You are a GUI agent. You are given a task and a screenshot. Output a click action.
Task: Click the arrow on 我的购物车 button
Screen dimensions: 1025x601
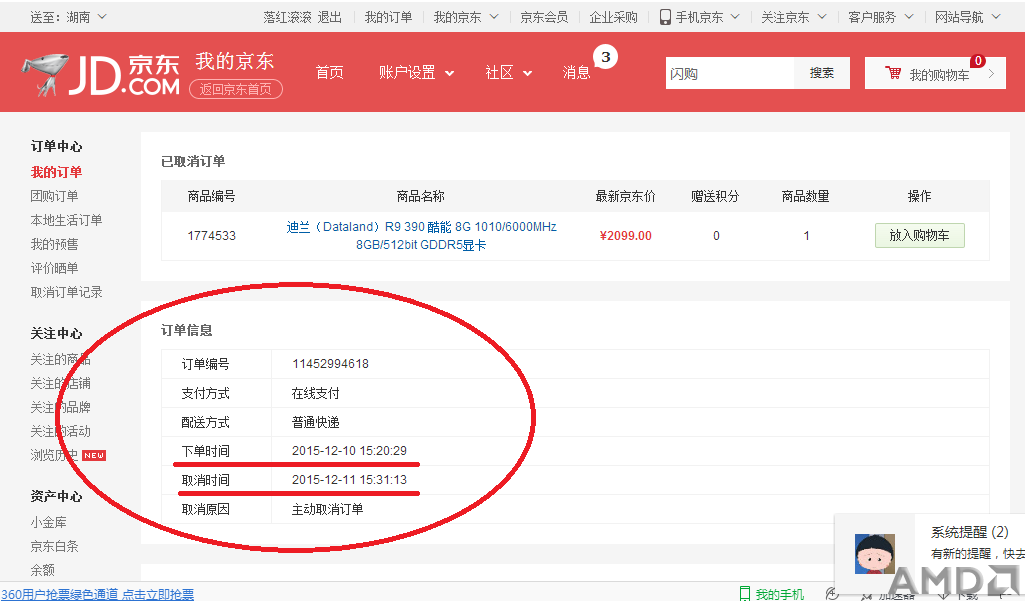point(991,74)
